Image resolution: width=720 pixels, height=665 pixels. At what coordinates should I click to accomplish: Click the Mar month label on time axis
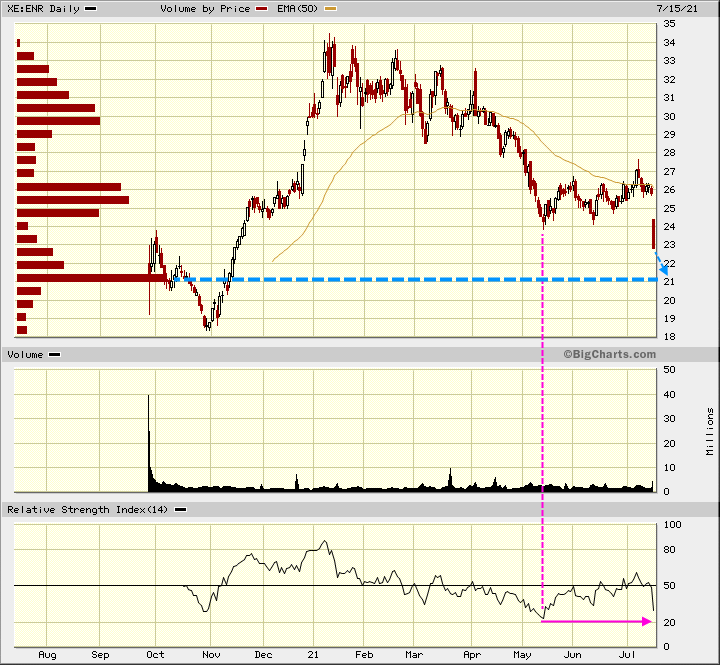click(414, 655)
